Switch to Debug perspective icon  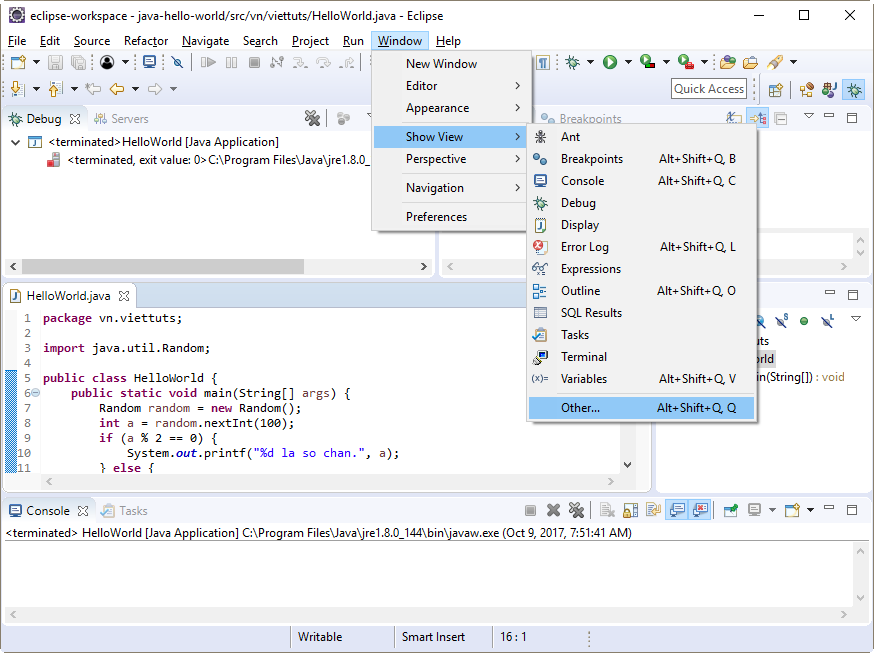[854, 89]
